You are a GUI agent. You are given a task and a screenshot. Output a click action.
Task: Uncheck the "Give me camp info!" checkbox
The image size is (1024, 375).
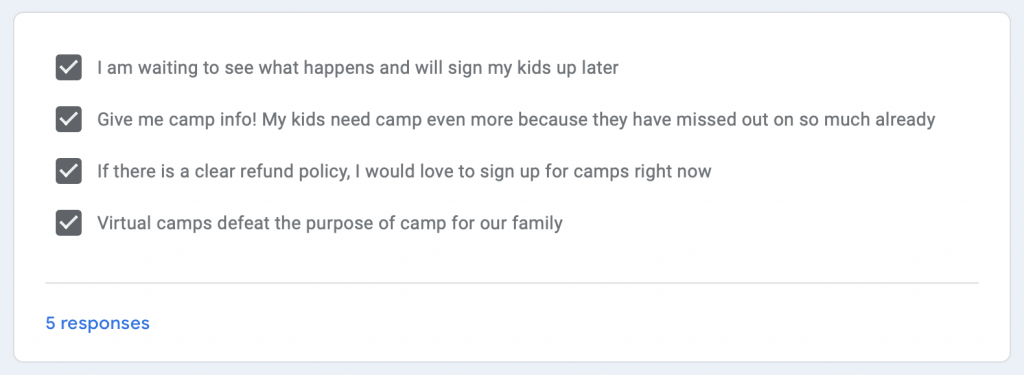pyautogui.click(x=69, y=120)
